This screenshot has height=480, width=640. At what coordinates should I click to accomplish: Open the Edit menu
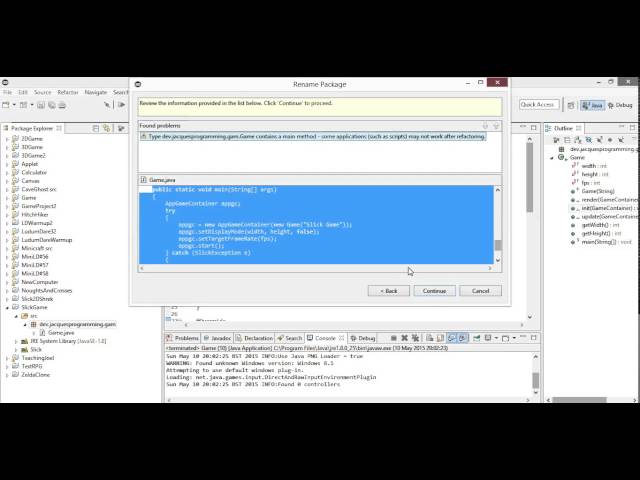(23, 92)
